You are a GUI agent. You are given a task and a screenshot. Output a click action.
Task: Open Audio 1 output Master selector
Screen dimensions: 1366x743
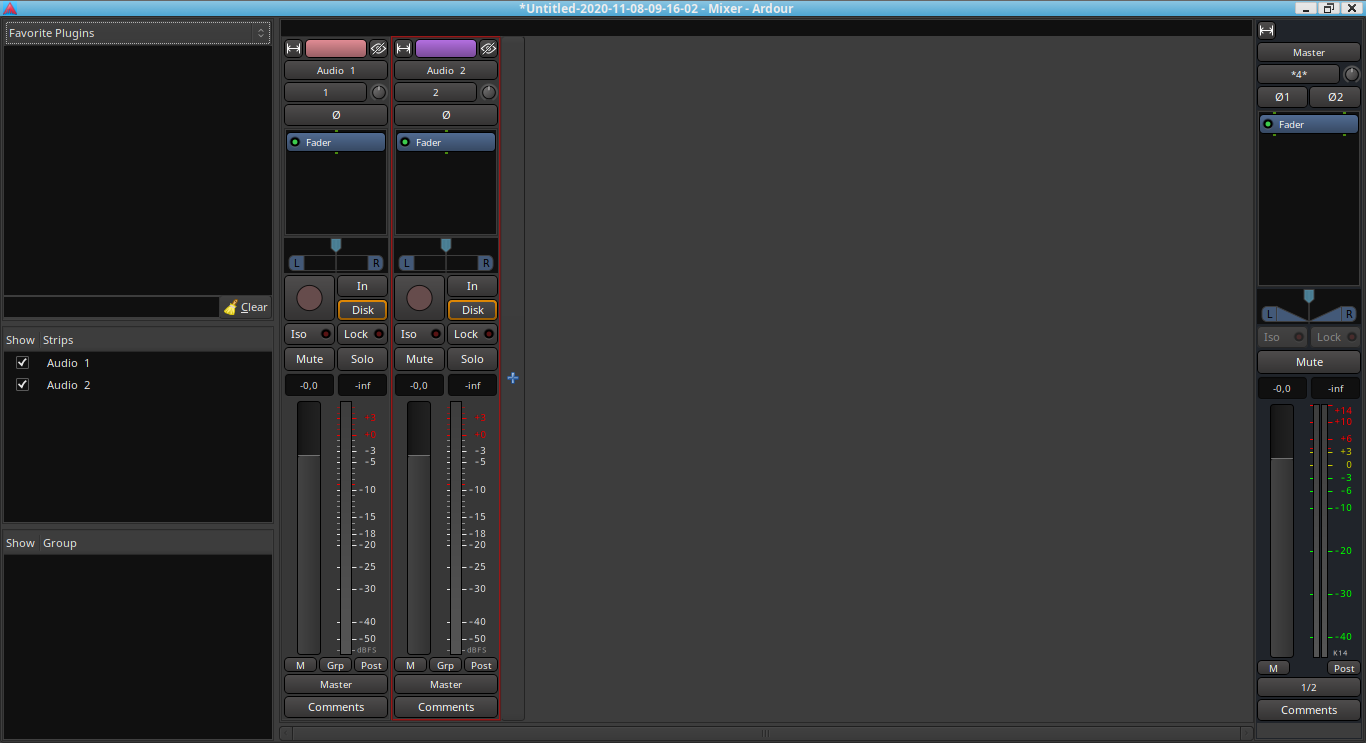pyautogui.click(x=336, y=684)
